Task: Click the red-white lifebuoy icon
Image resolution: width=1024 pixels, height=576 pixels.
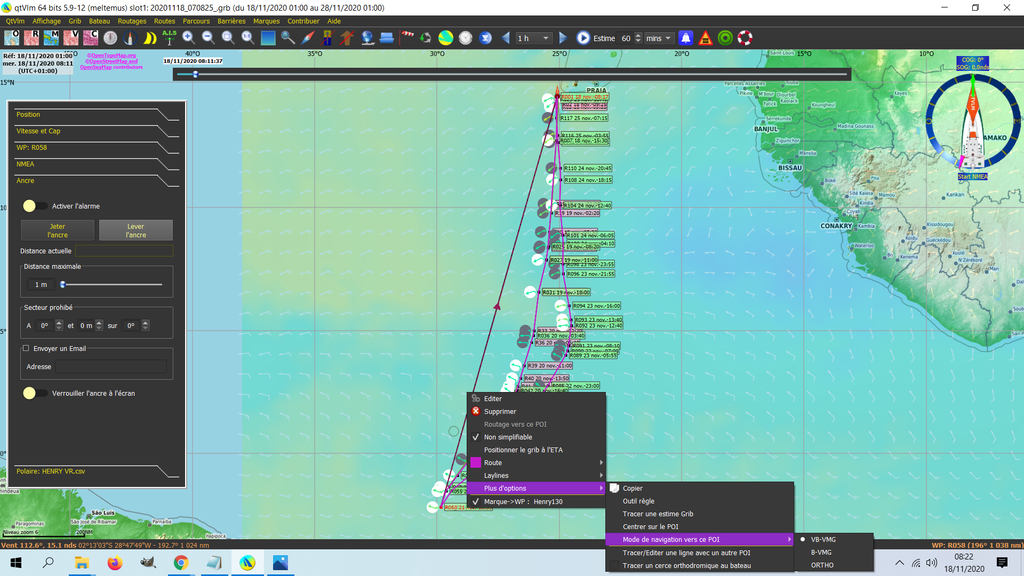Action: [744, 38]
